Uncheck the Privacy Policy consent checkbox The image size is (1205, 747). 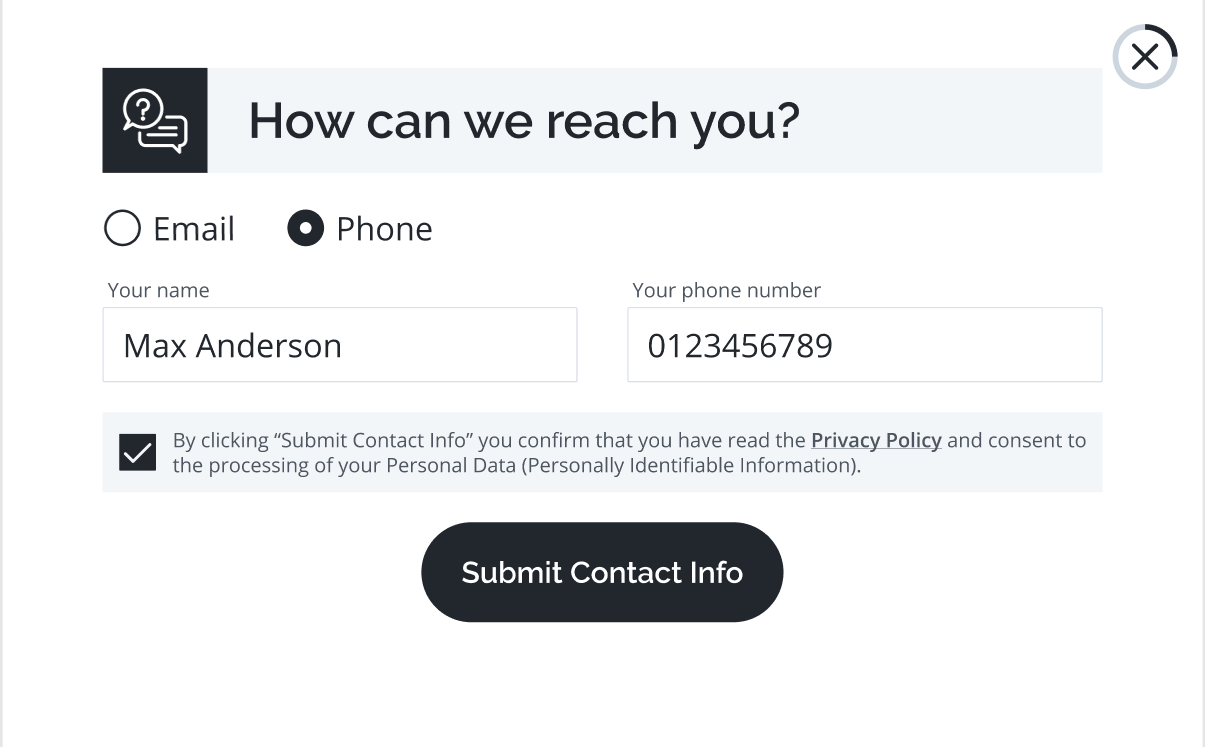(137, 452)
